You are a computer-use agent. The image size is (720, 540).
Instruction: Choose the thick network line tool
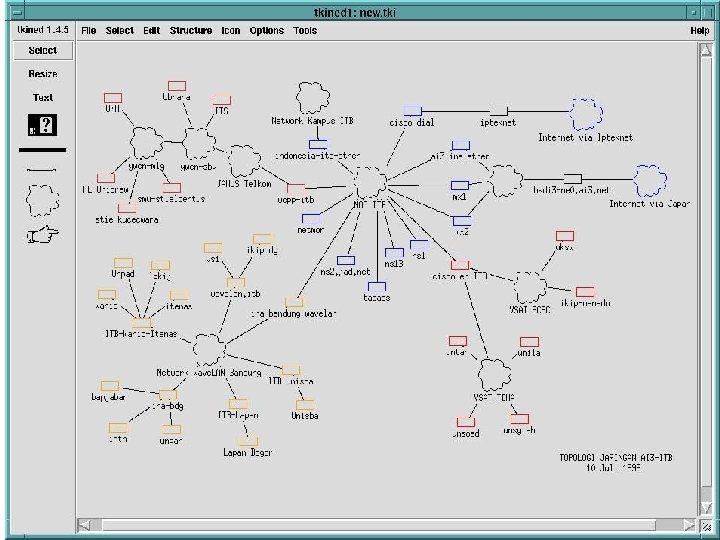(42, 150)
